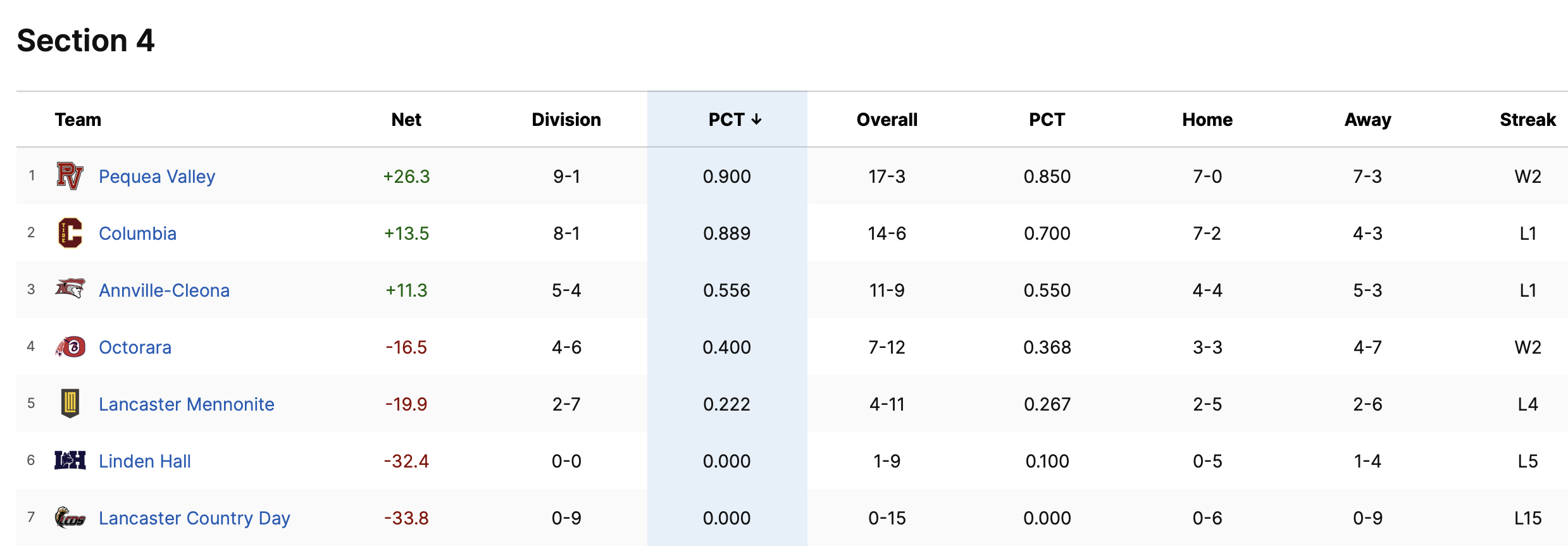Screen dimensions: 1568x558
Task: Click the Annville-Cleona team logo
Action: click(x=70, y=289)
